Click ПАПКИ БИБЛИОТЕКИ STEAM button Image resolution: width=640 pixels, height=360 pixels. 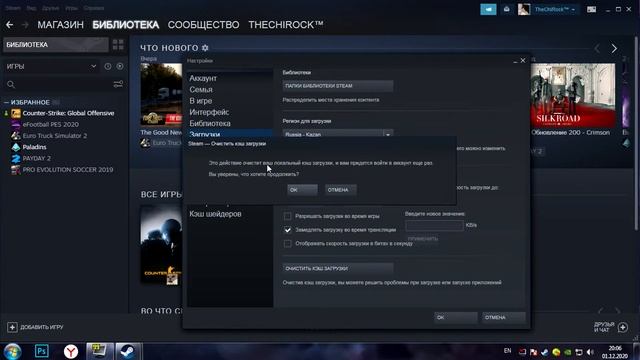point(338,86)
